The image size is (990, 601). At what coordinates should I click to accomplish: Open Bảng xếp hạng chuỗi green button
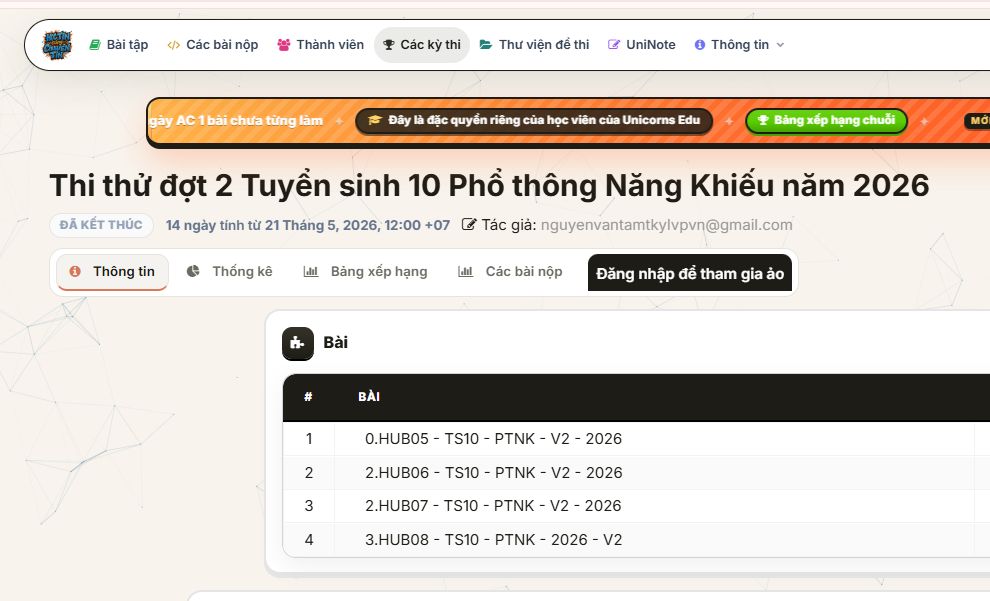(x=826, y=121)
